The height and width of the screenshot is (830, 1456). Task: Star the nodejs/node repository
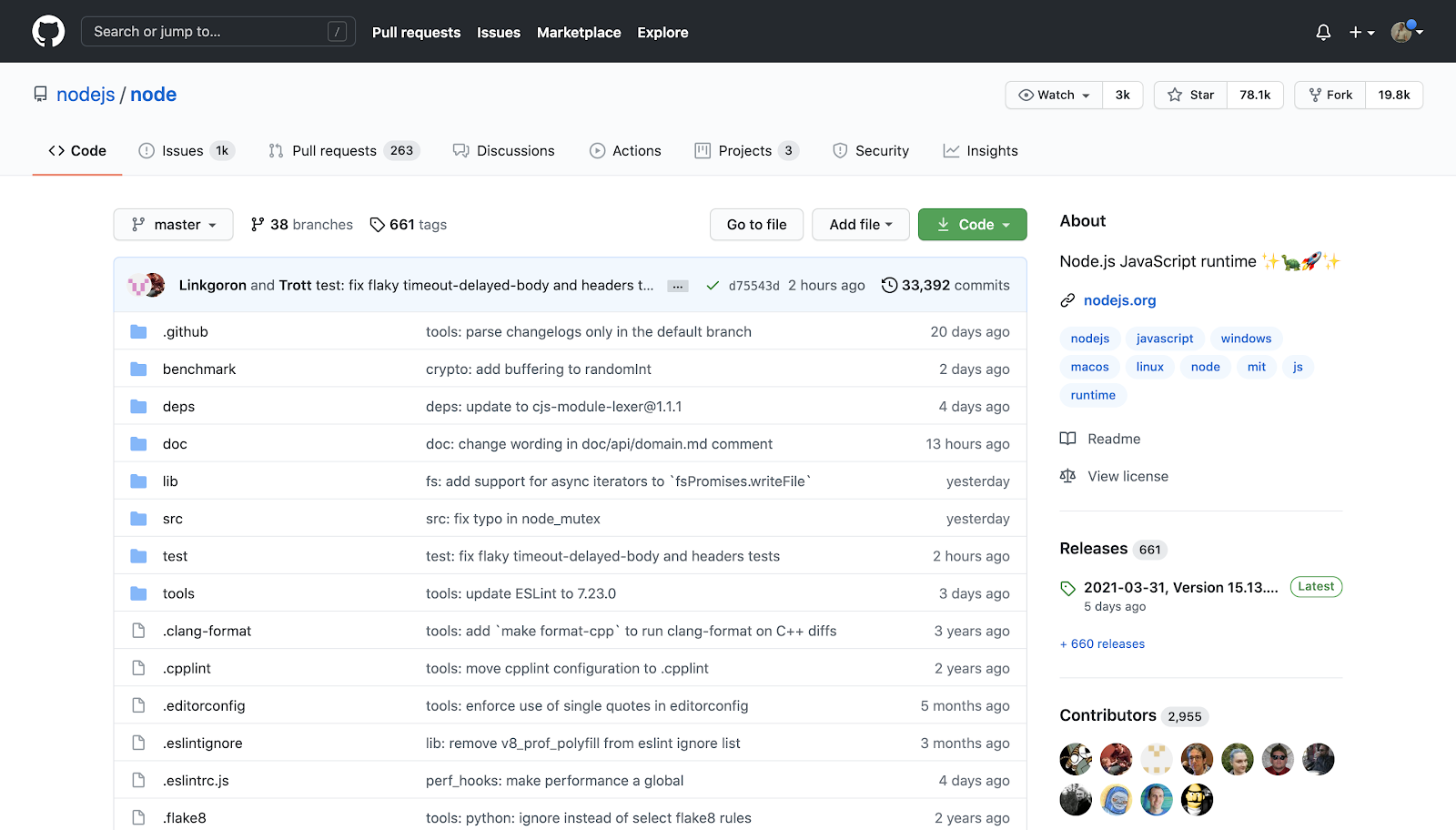pos(1189,95)
